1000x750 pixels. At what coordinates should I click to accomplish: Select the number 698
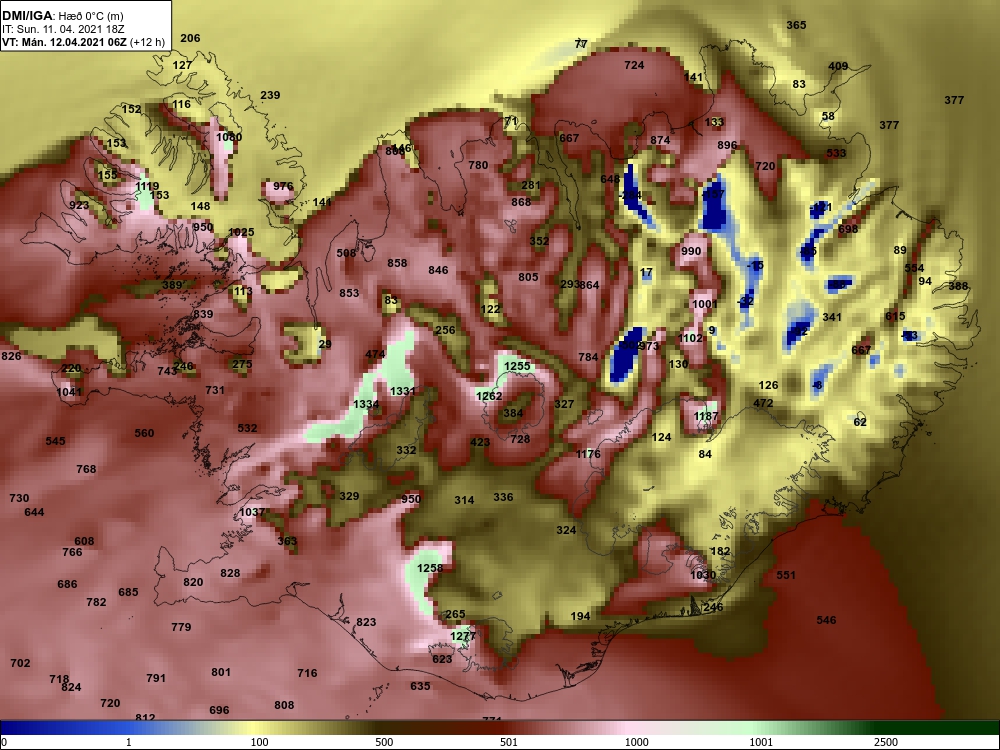coord(848,229)
